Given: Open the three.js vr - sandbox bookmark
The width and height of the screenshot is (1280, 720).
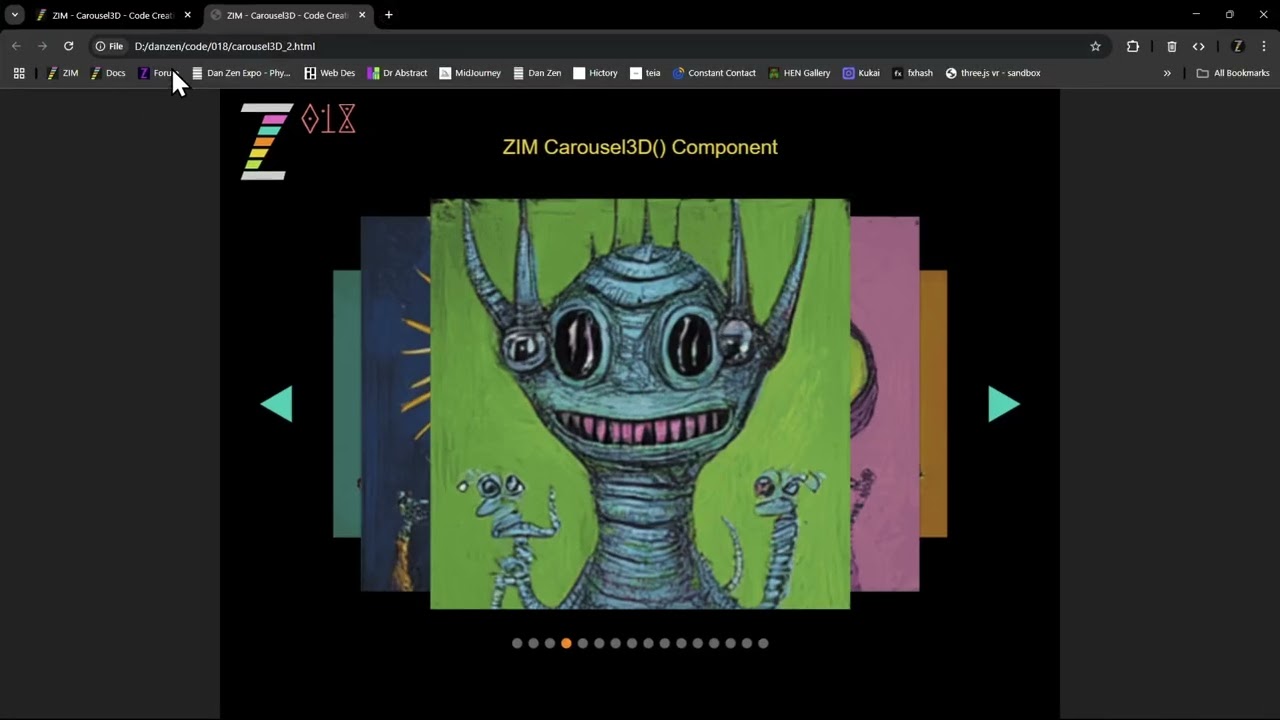Looking at the screenshot, I should [993, 73].
